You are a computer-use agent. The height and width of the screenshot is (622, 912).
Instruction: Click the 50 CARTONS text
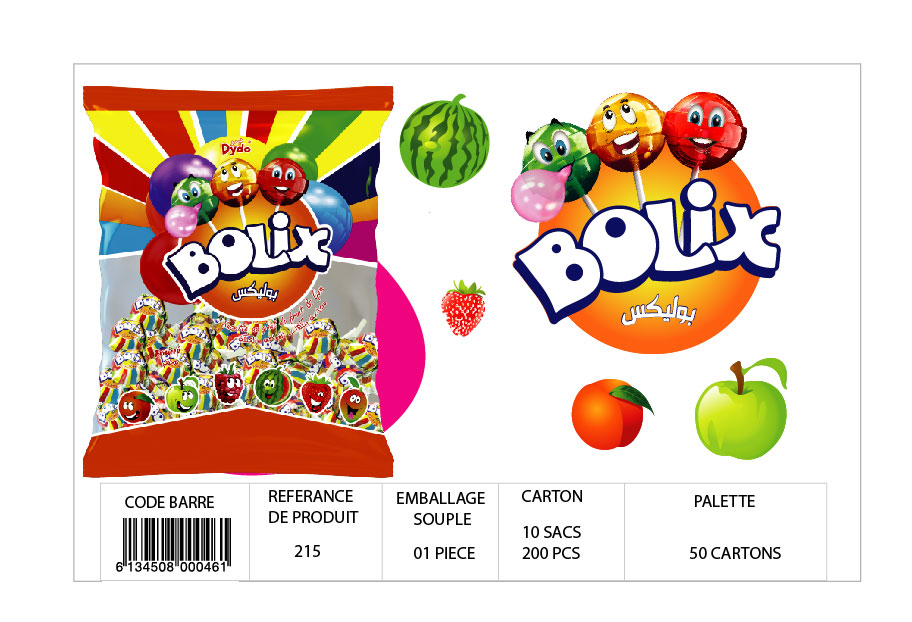735,553
